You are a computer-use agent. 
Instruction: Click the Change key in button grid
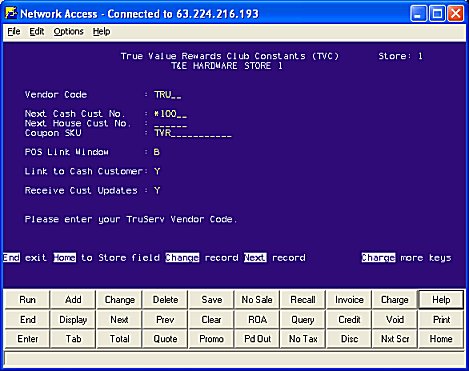119,300
